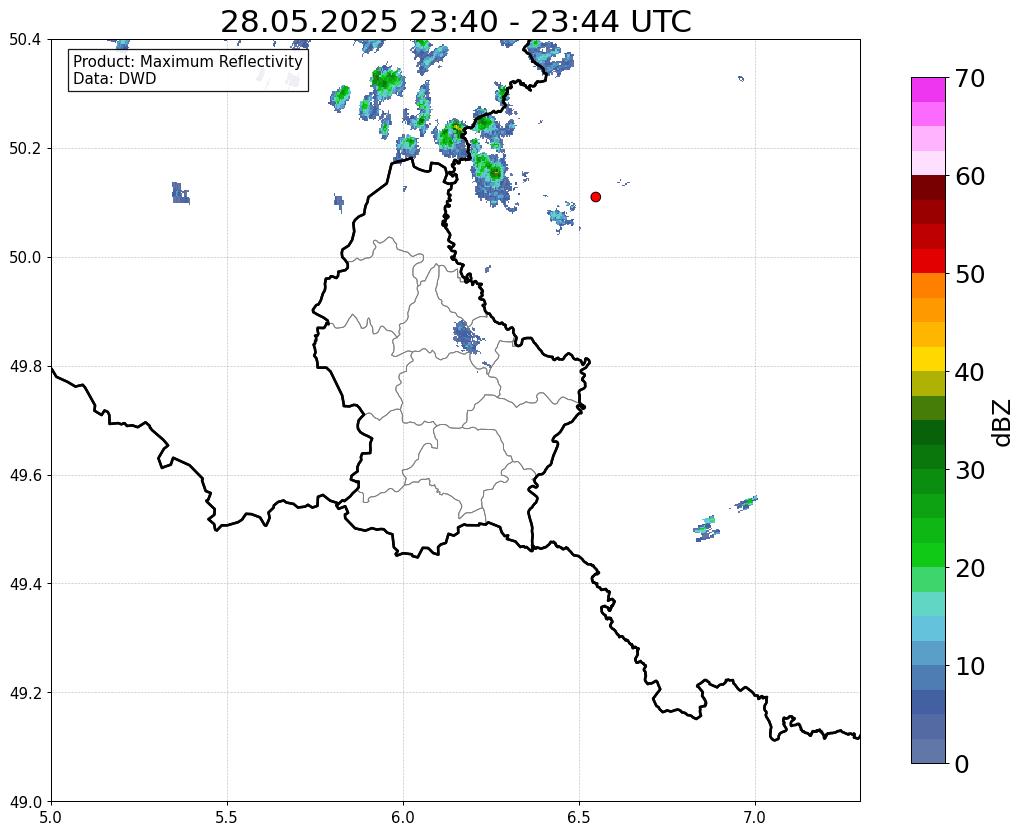Click the y-axis label 49.4

25,584
